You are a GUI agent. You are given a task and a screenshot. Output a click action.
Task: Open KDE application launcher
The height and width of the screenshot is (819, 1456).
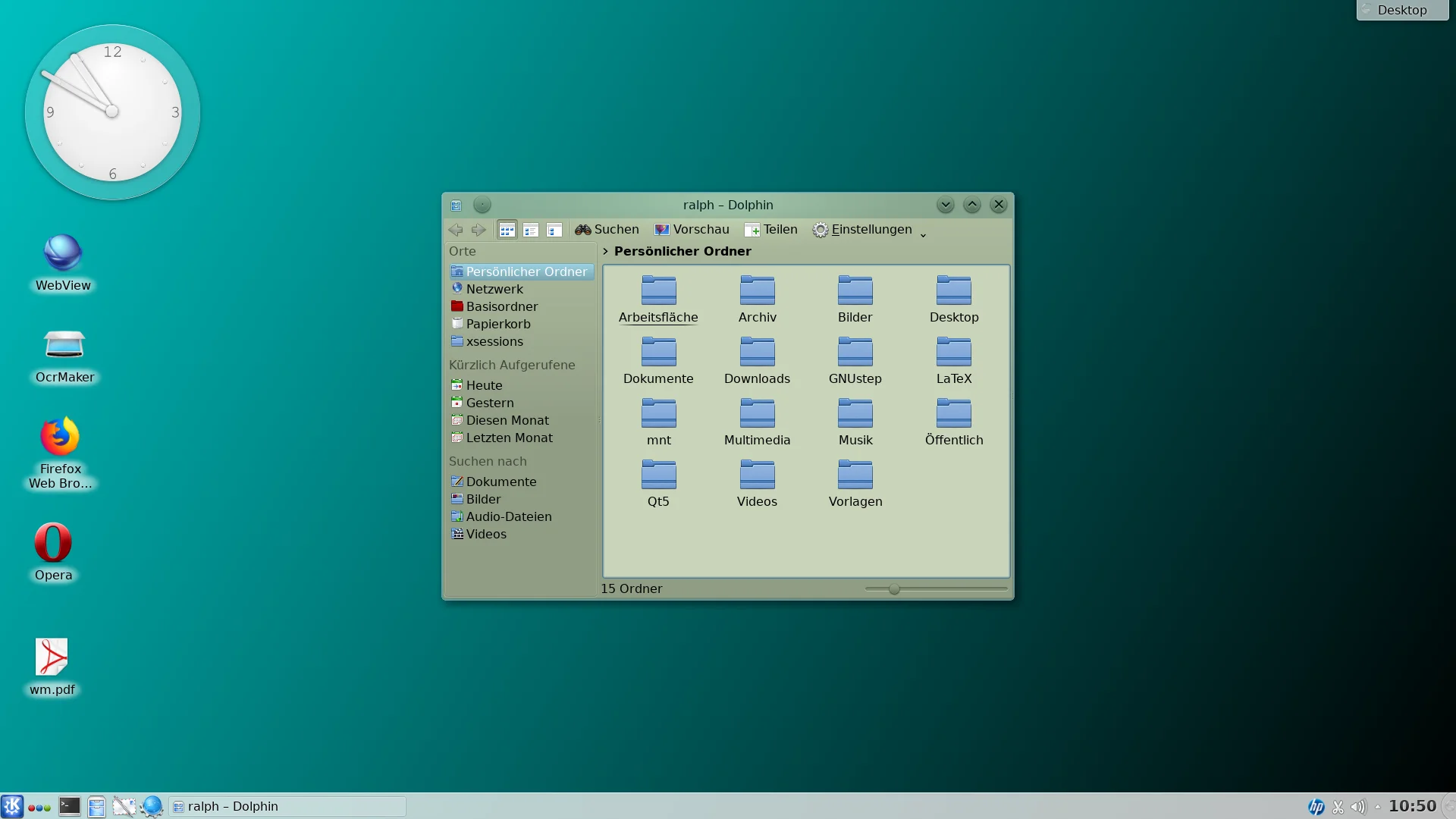click(12, 806)
